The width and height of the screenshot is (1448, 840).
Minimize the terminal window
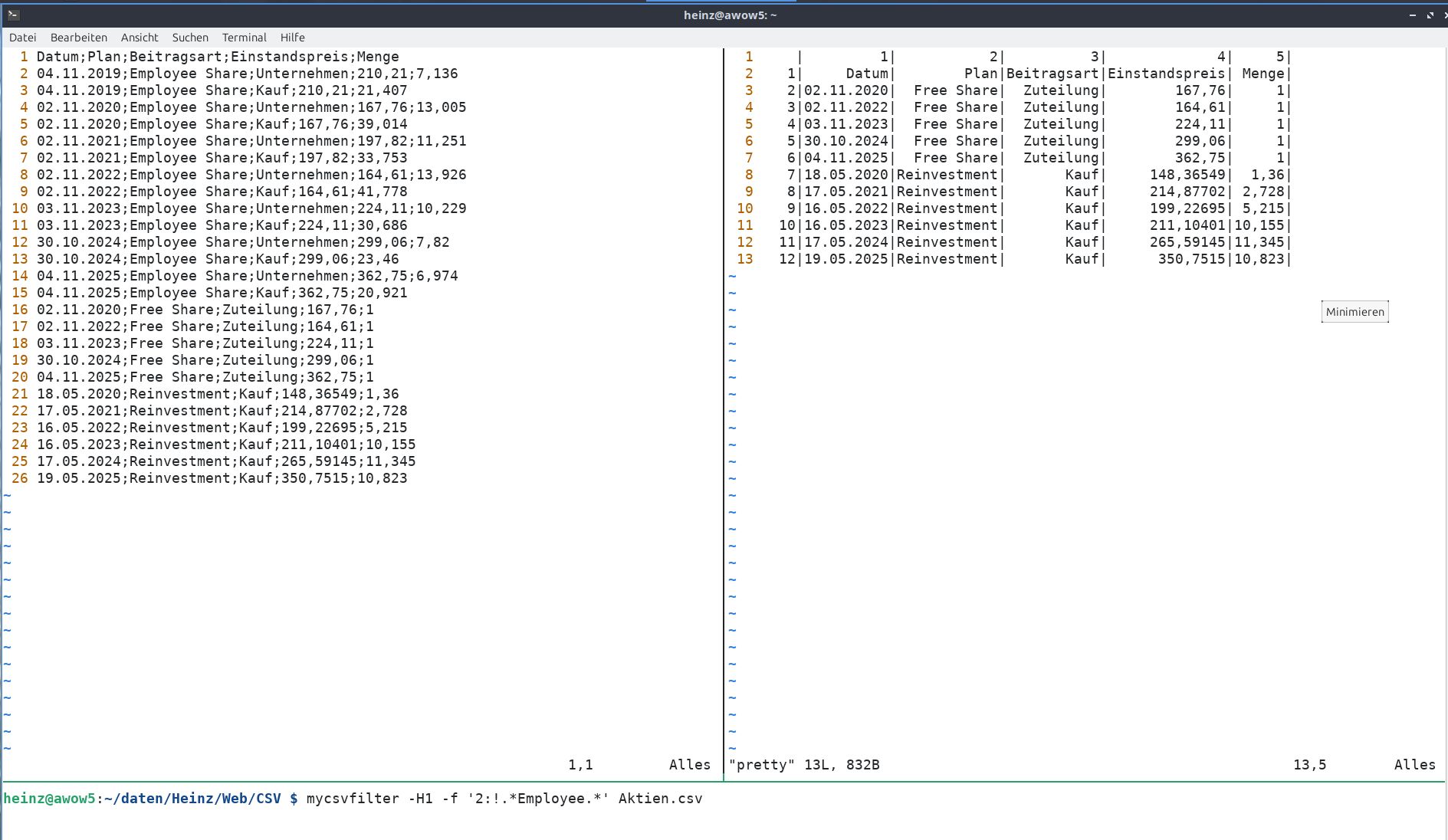(x=1412, y=15)
